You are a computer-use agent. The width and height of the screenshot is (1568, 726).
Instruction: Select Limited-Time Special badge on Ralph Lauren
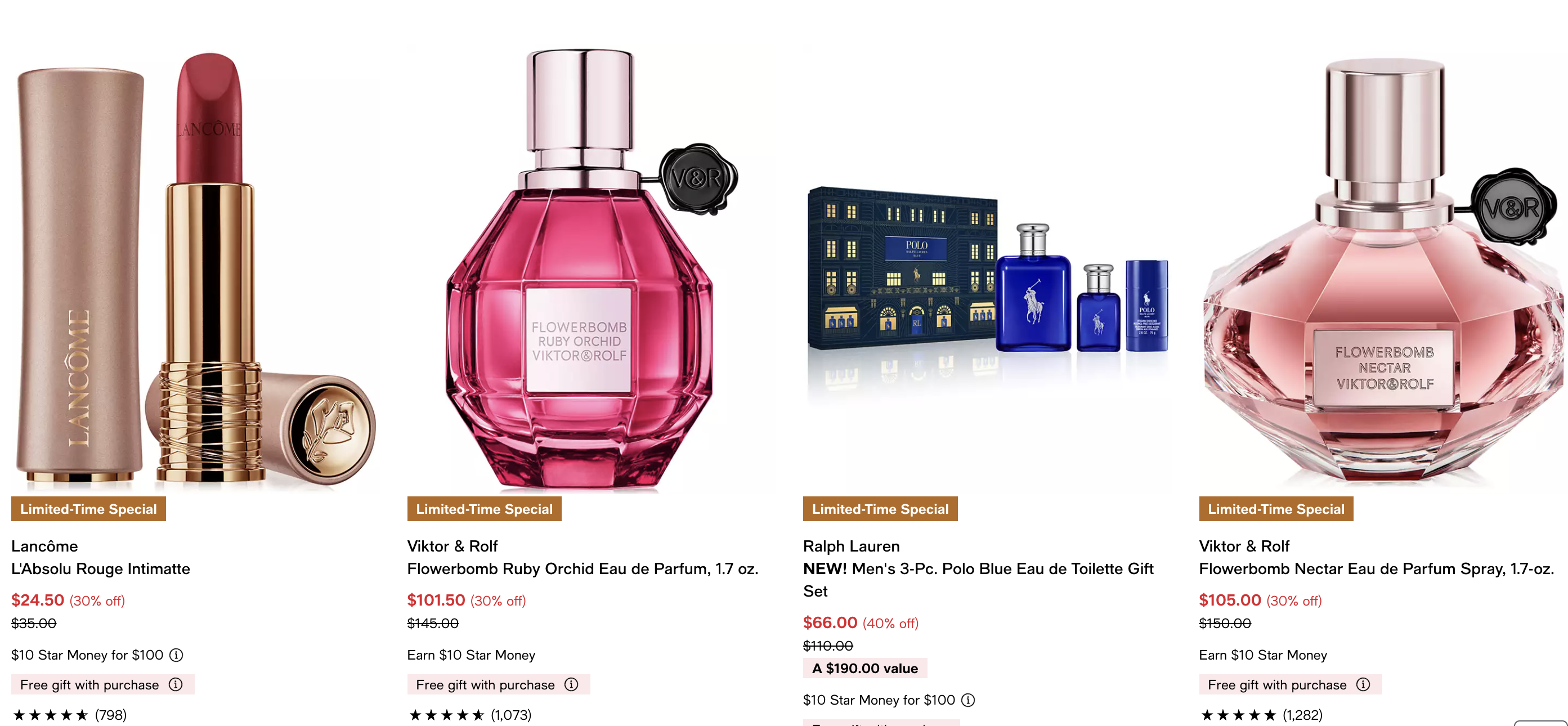pos(880,509)
